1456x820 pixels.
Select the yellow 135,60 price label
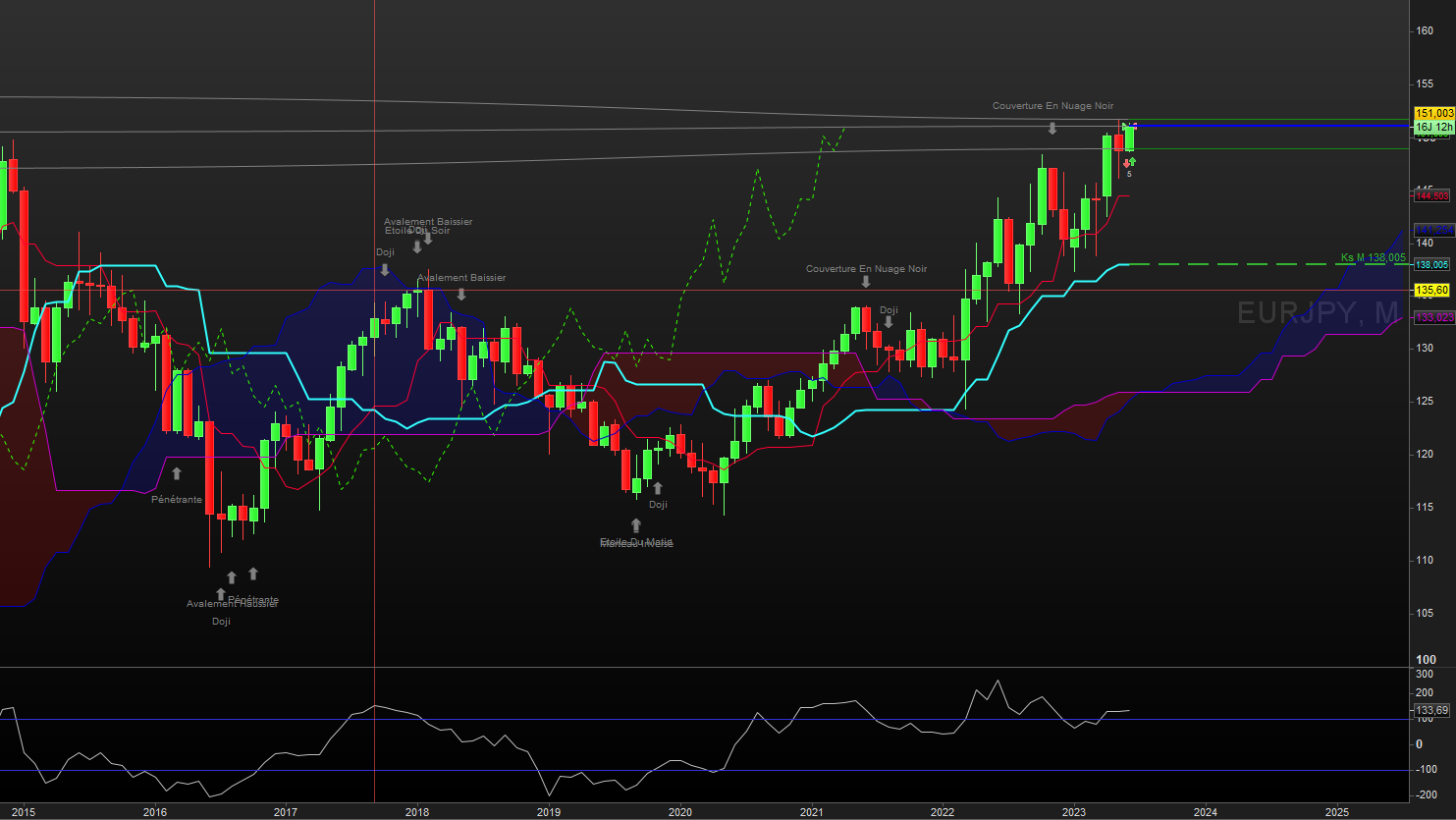pos(1432,291)
